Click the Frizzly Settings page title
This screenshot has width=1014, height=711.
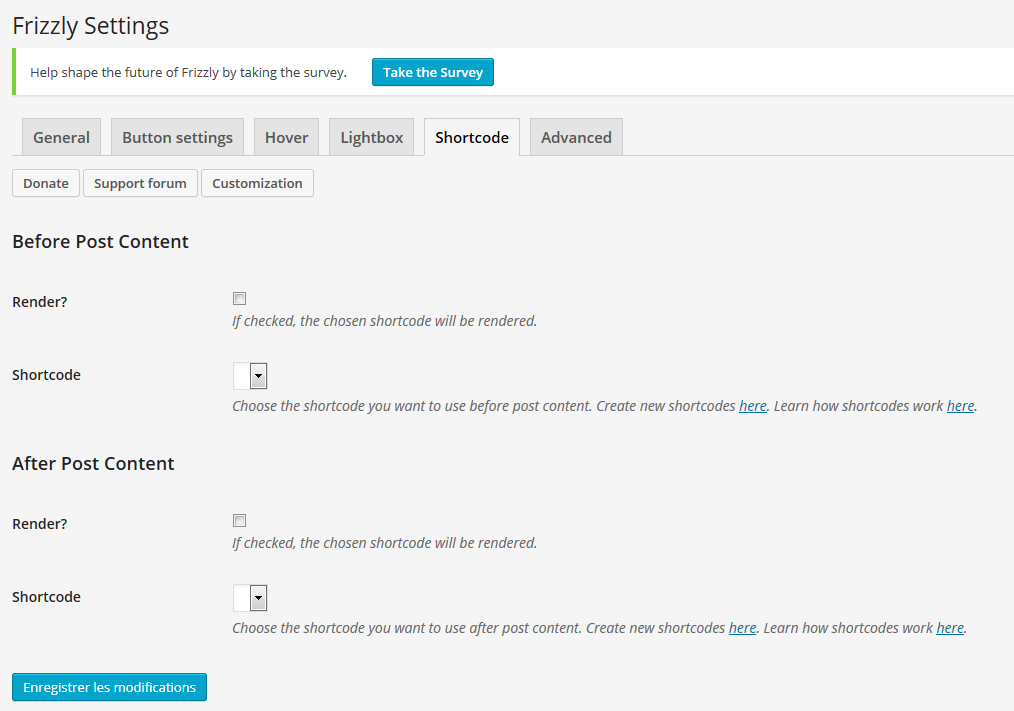coord(91,26)
